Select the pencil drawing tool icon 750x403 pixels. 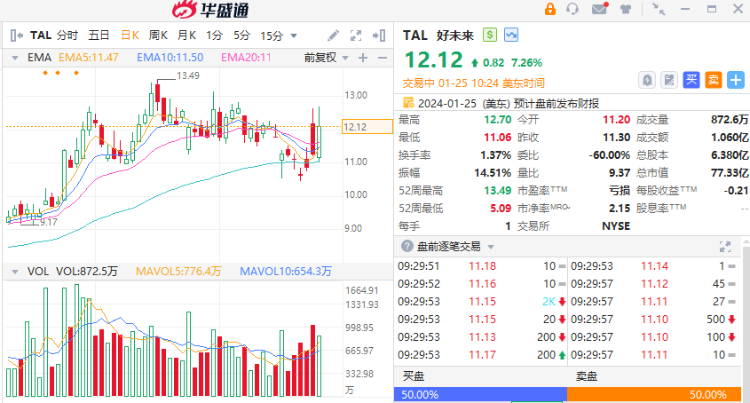pyautogui.click(x=333, y=35)
